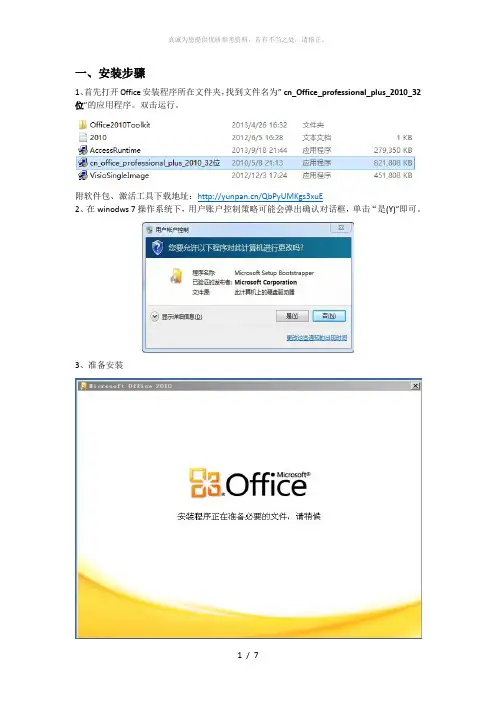The height and width of the screenshot is (702, 496).
Task: Expand the 显示详细信息(D) chevron
Action: (154, 317)
